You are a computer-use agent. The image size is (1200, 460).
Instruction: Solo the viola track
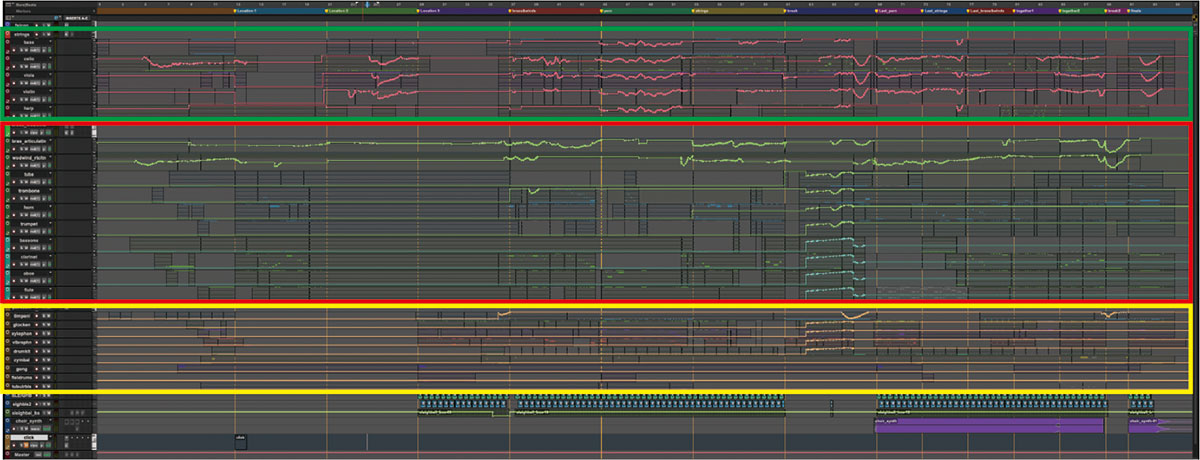[22, 84]
